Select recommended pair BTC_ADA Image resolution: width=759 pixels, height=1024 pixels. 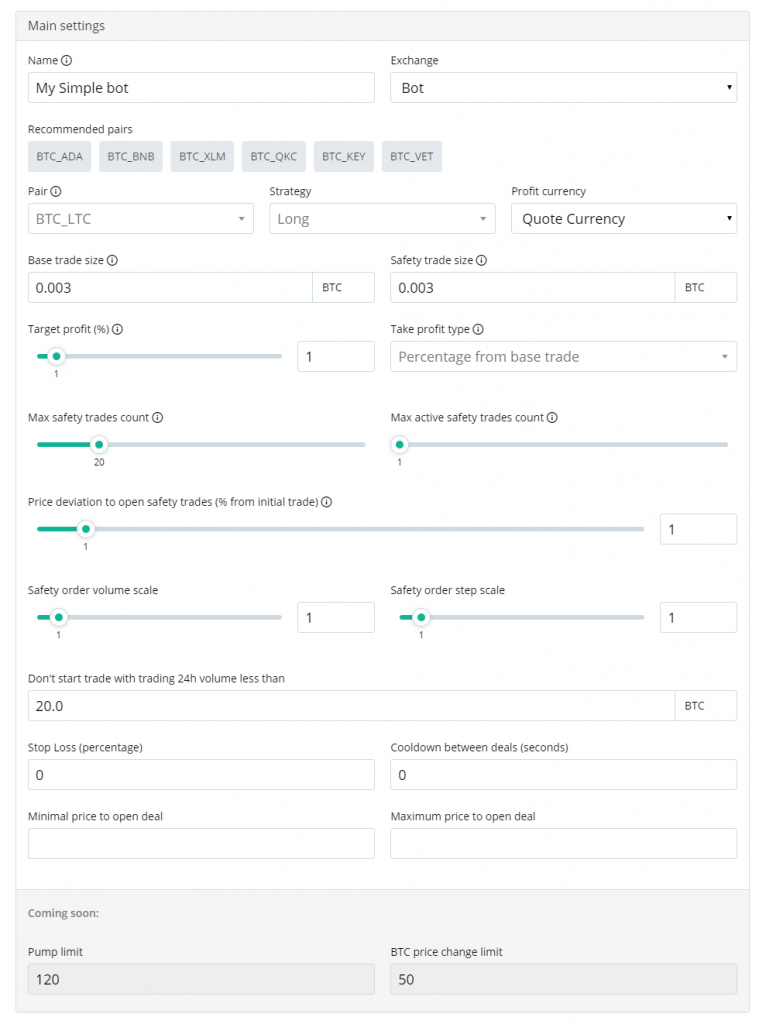coord(59,156)
